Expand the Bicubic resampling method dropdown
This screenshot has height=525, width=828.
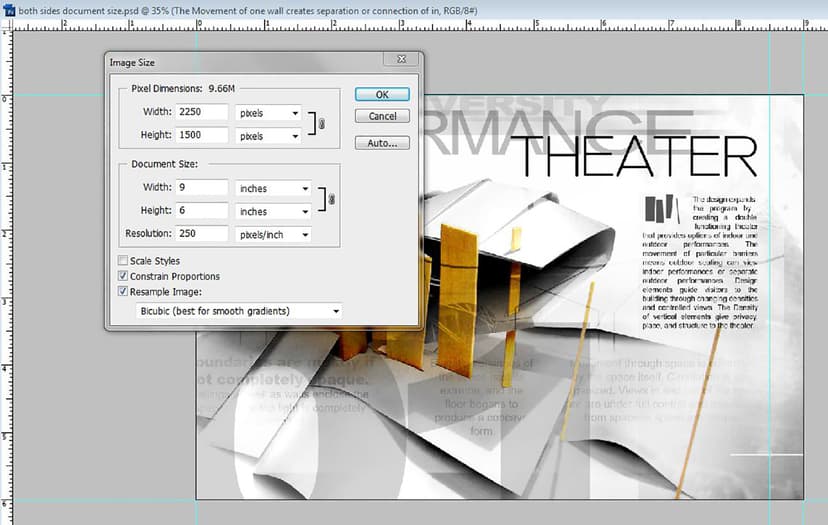[x=238, y=311]
